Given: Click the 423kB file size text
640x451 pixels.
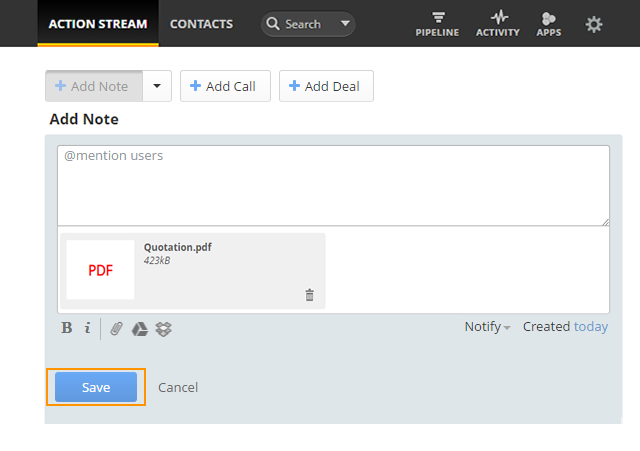Looking at the screenshot, I should [x=157, y=260].
